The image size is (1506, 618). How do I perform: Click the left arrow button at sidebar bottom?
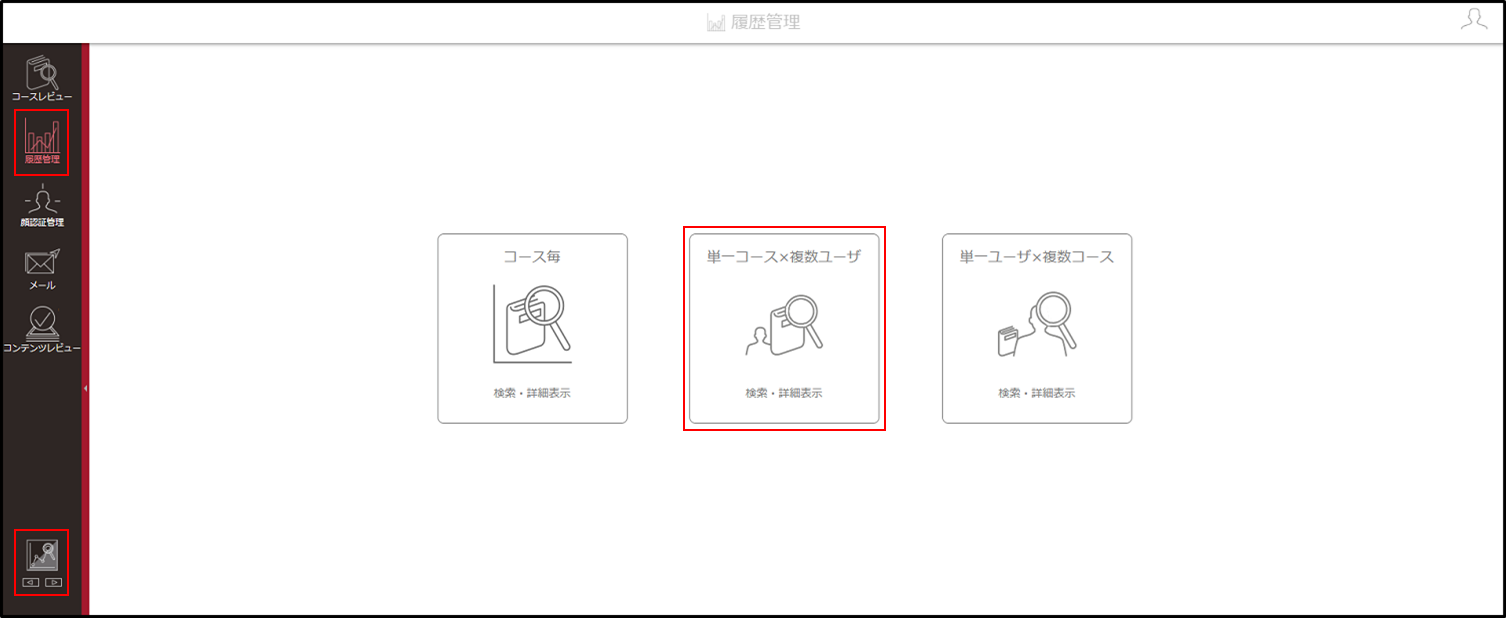[x=31, y=582]
